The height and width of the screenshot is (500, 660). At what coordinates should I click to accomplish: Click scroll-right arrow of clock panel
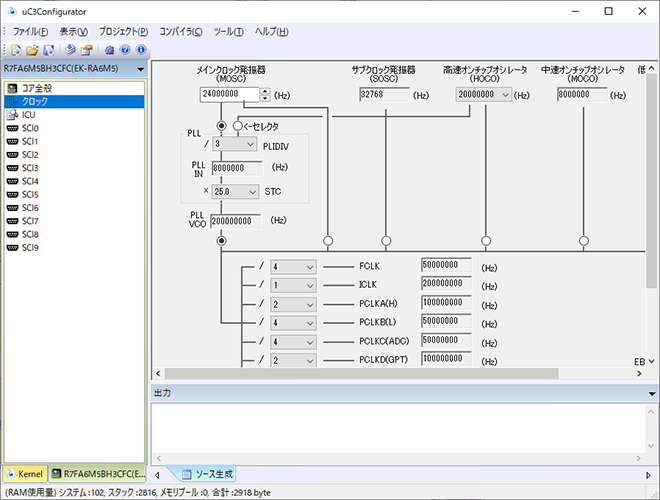pyautogui.click(x=639, y=373)
